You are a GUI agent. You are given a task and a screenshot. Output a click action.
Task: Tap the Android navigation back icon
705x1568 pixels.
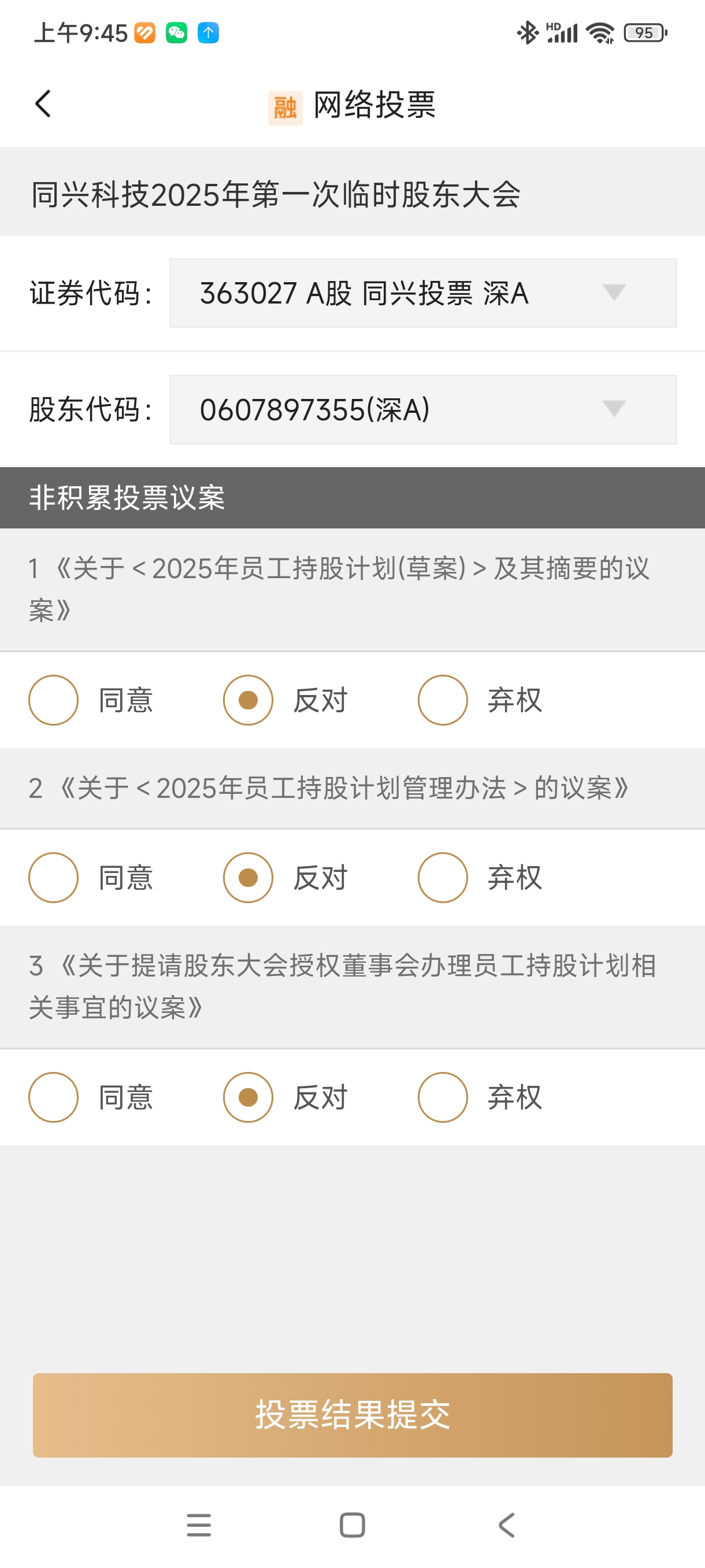(x=507, y=1525)
